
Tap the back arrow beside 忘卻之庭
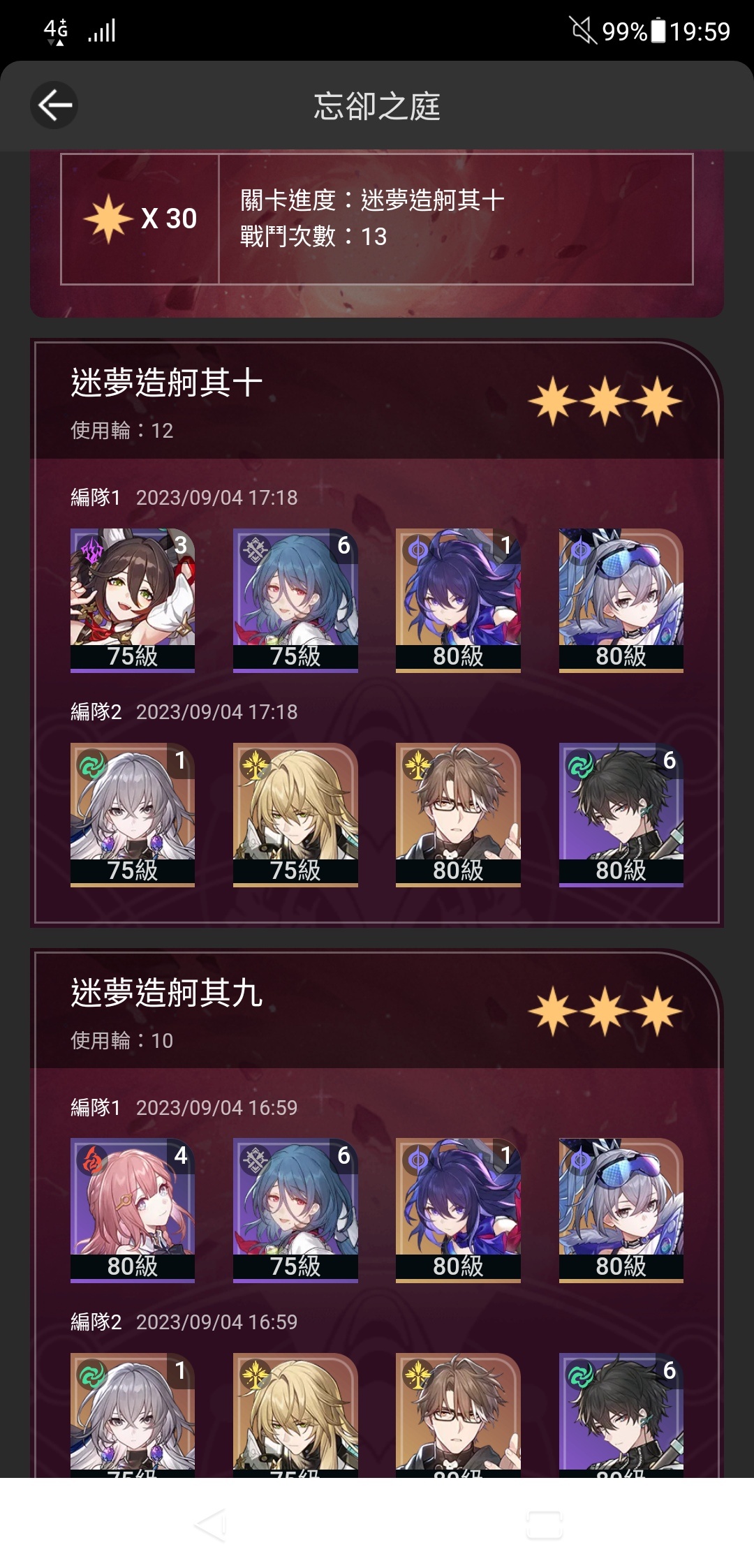tap(54, 105)
